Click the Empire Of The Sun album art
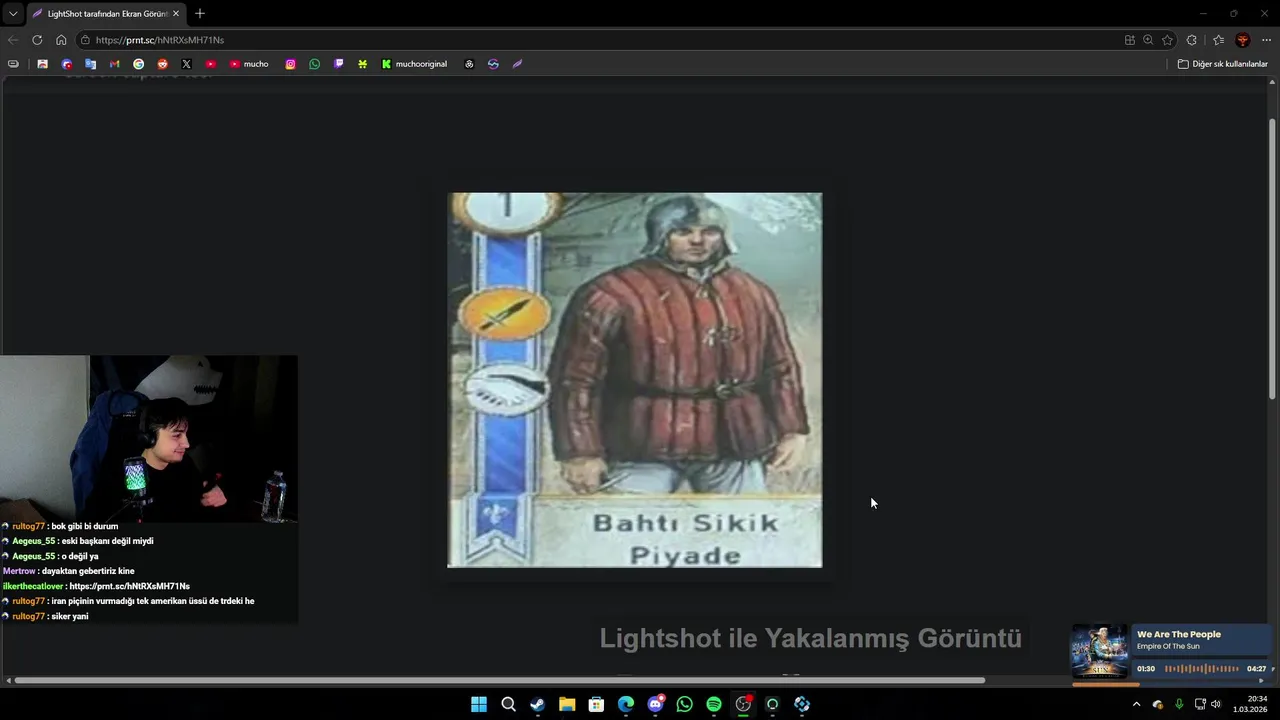Screen dimensions: 1280x720 (1100, 652)
